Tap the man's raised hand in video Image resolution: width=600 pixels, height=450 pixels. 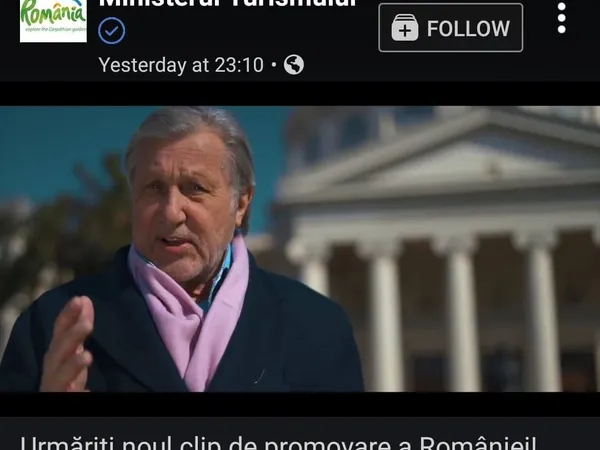coord(67,342)
